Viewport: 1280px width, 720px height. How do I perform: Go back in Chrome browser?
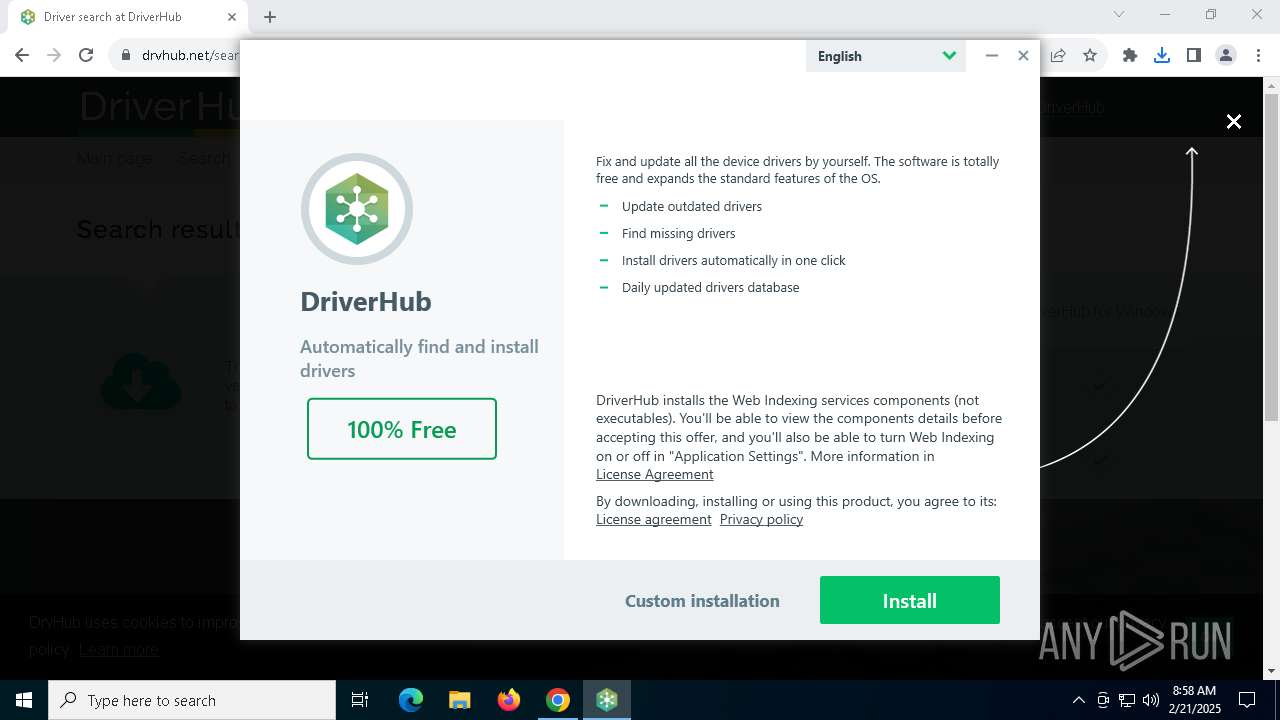[x=22, y=55]
